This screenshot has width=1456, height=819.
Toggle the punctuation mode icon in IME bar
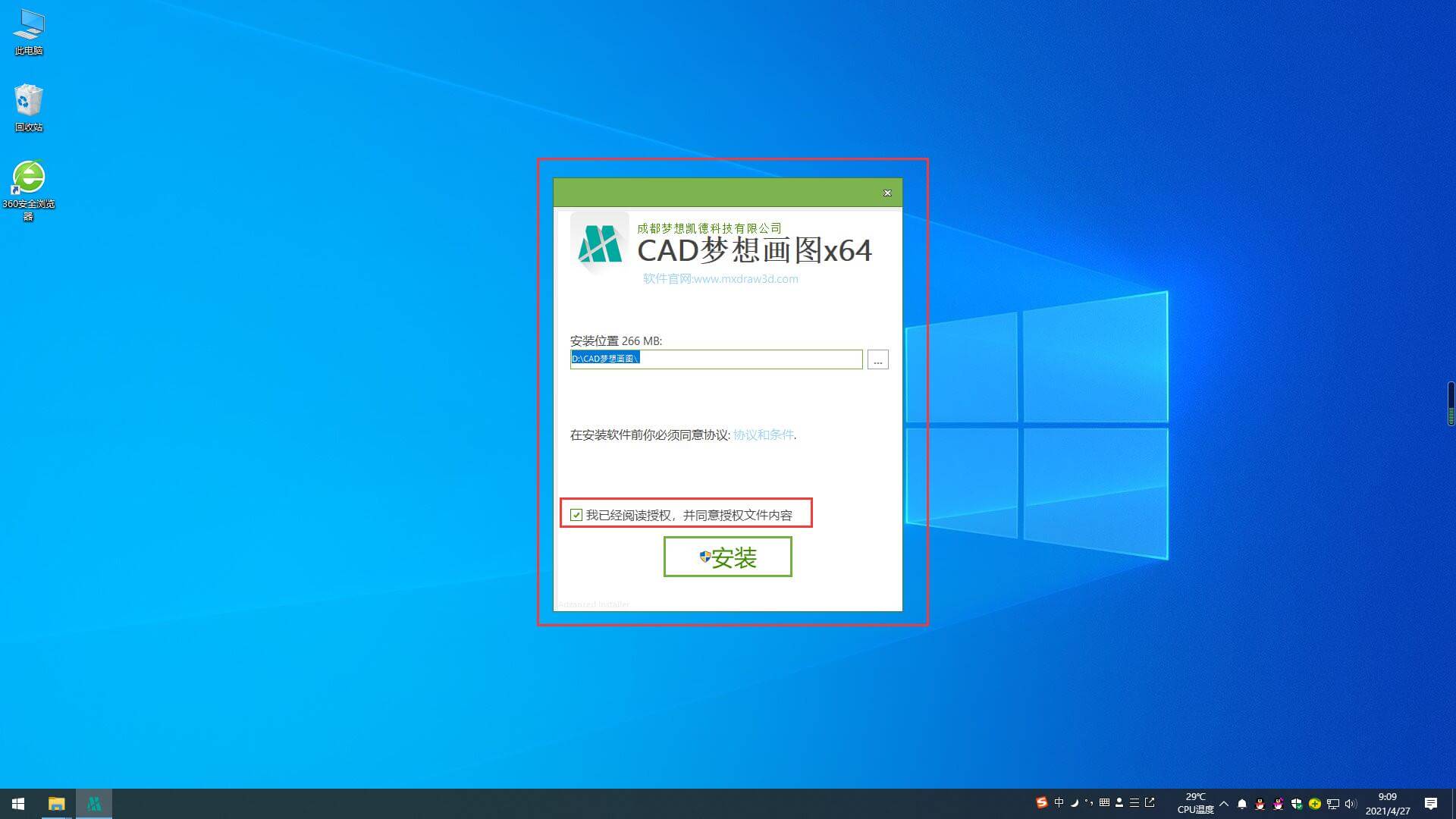pyautogui.click(x=1089, y=802)
